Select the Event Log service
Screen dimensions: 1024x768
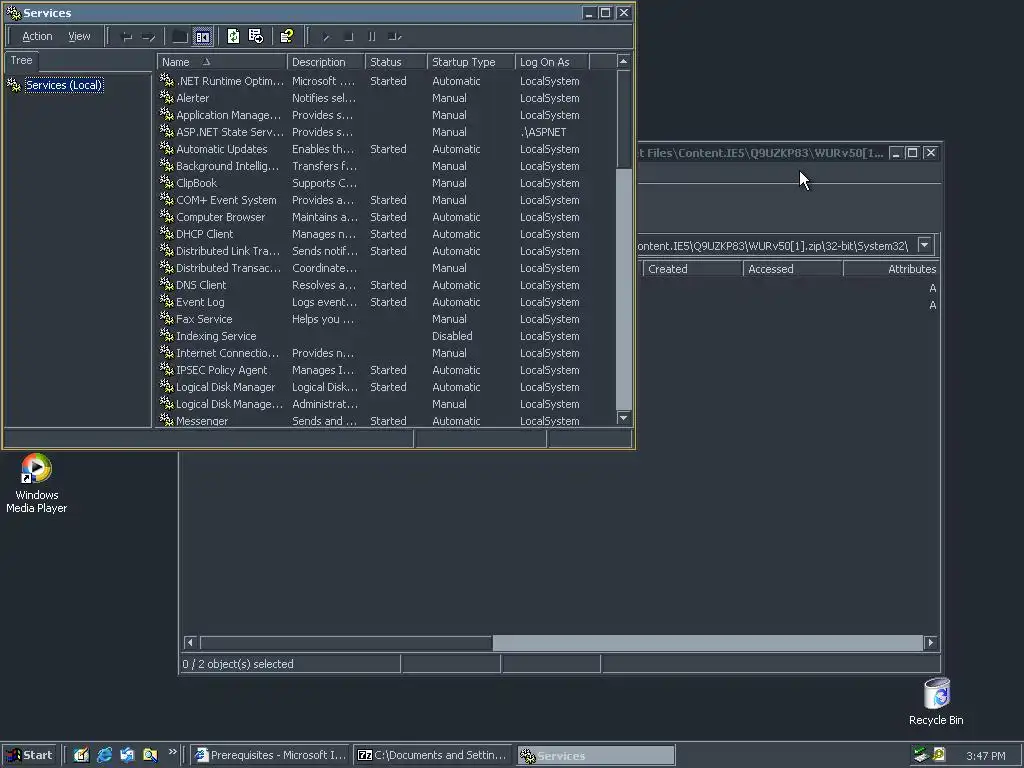point(385,302)
